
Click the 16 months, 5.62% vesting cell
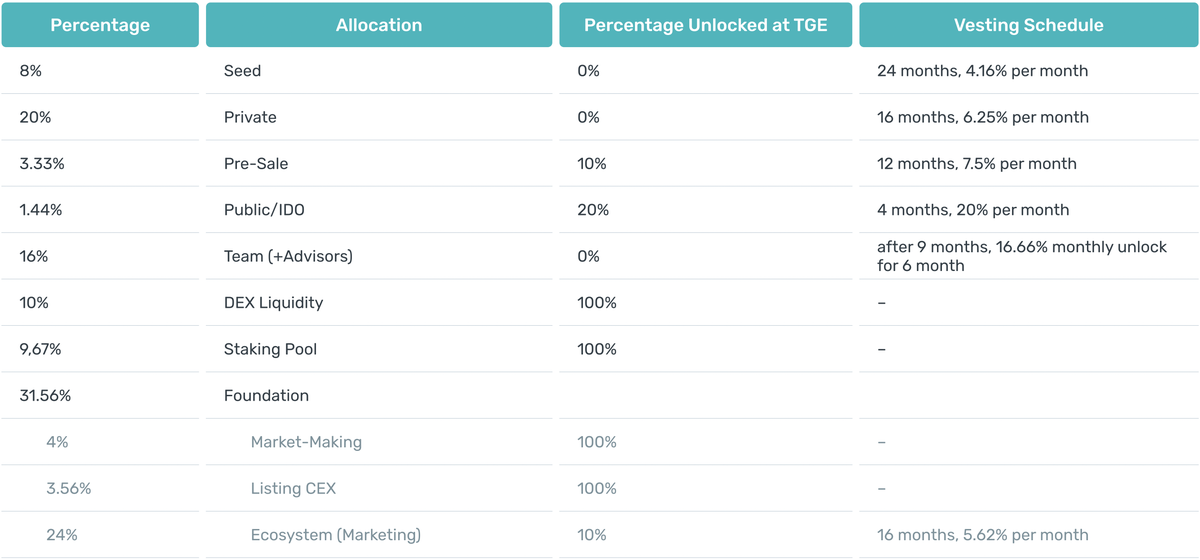982,535
